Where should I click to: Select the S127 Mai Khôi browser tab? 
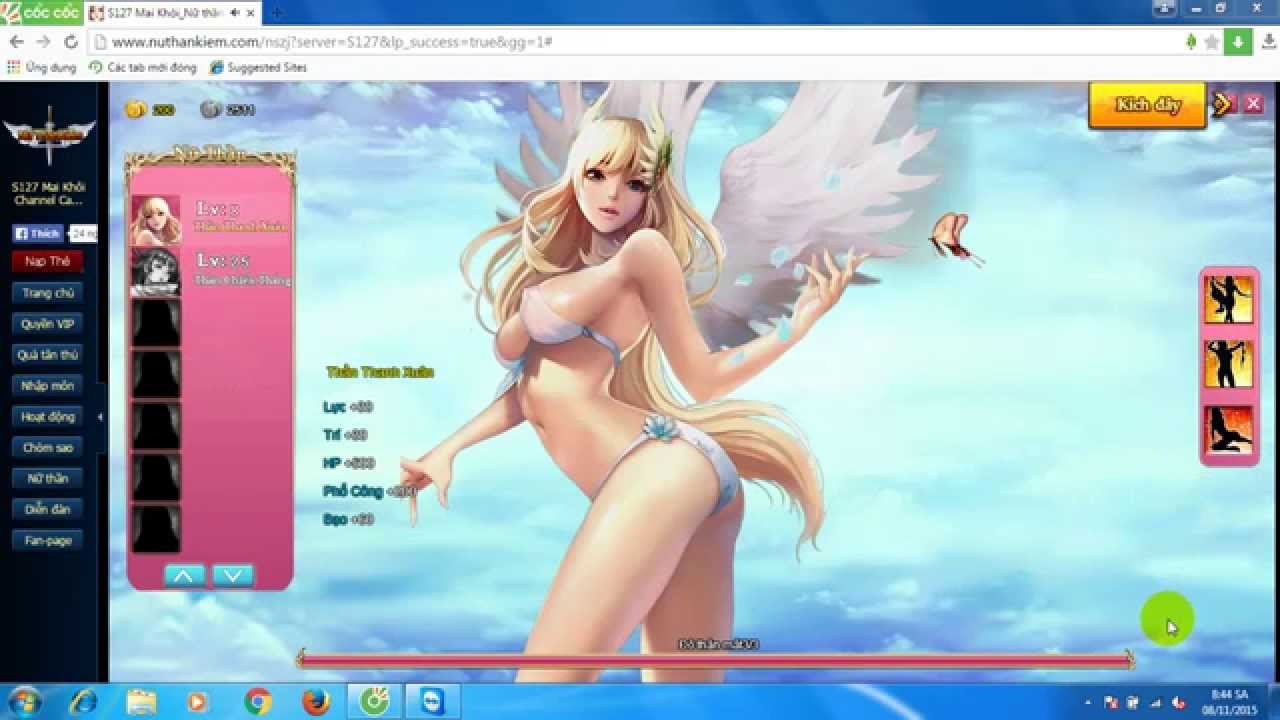pyautogui.click(x=164, y=13)
